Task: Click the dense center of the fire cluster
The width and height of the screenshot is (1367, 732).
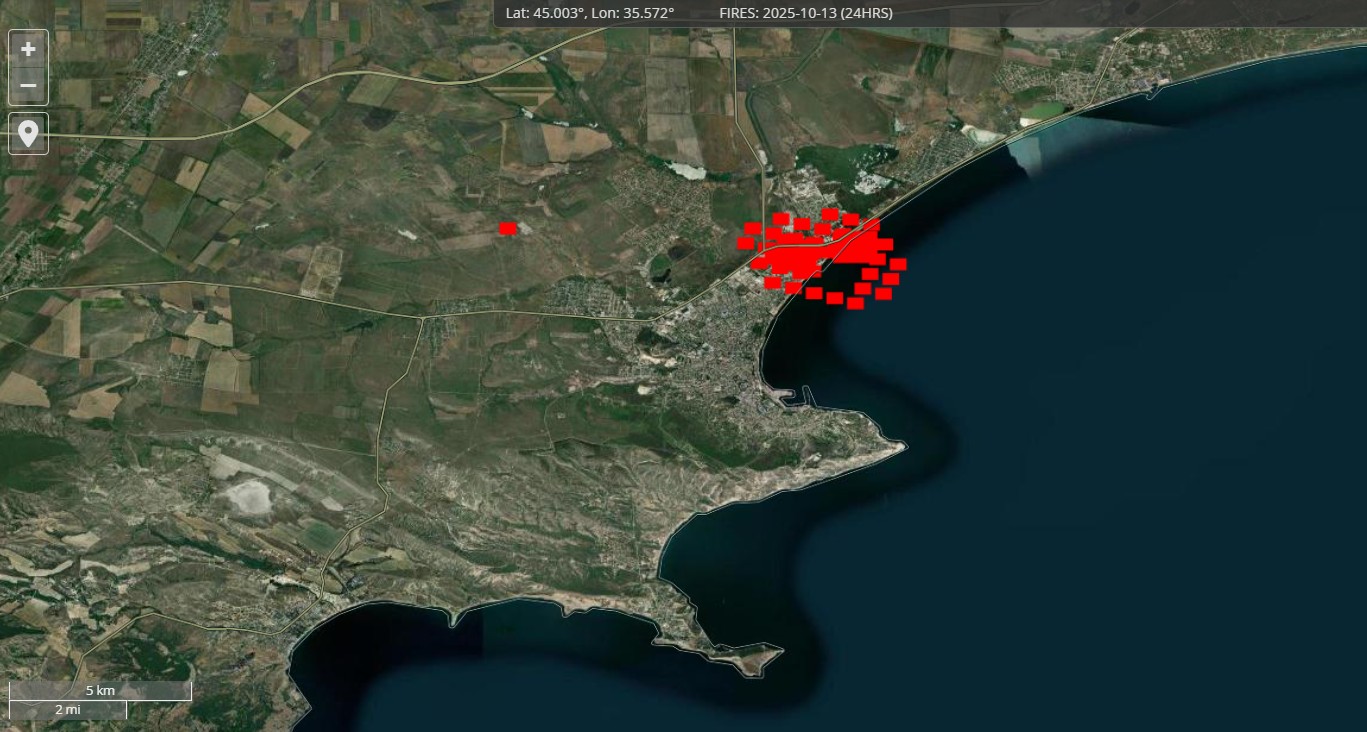Action: [800, 257]
